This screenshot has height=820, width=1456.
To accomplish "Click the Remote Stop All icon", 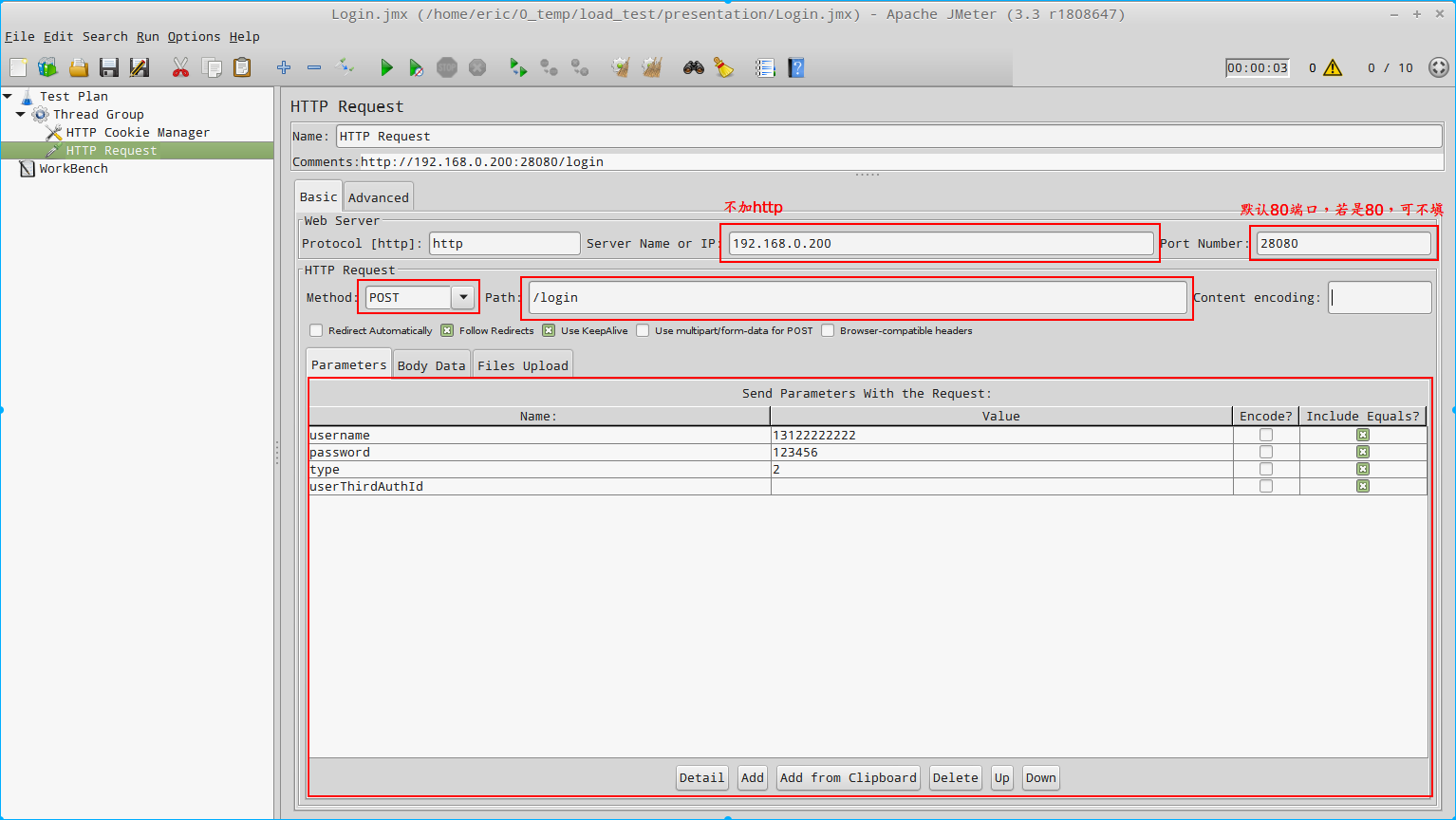I will [x=549, y=67].
